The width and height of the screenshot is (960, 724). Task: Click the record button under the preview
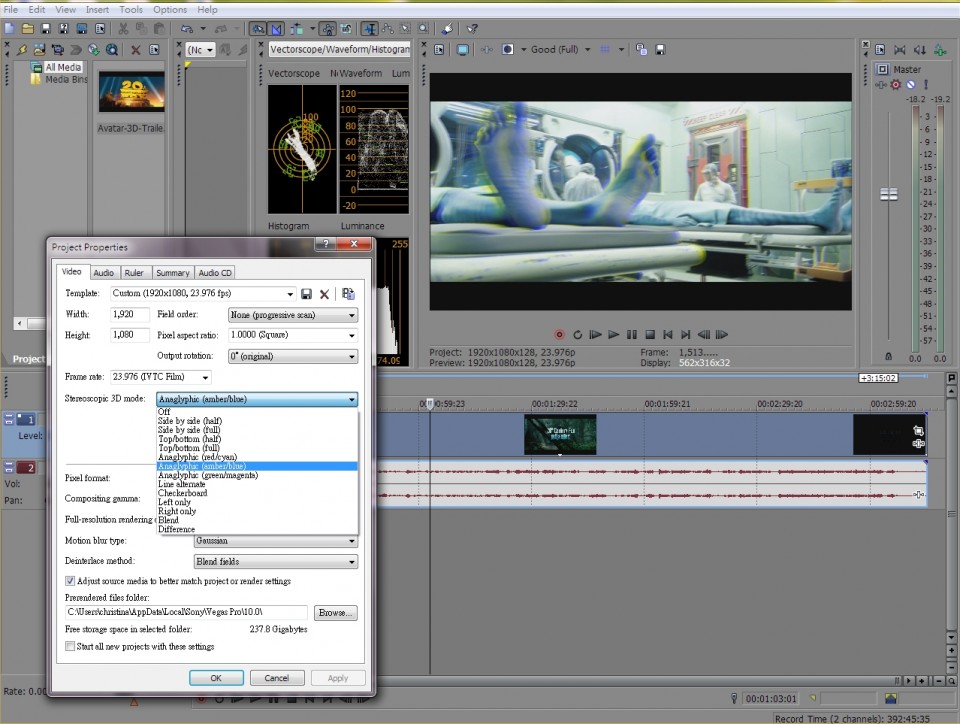559,334
